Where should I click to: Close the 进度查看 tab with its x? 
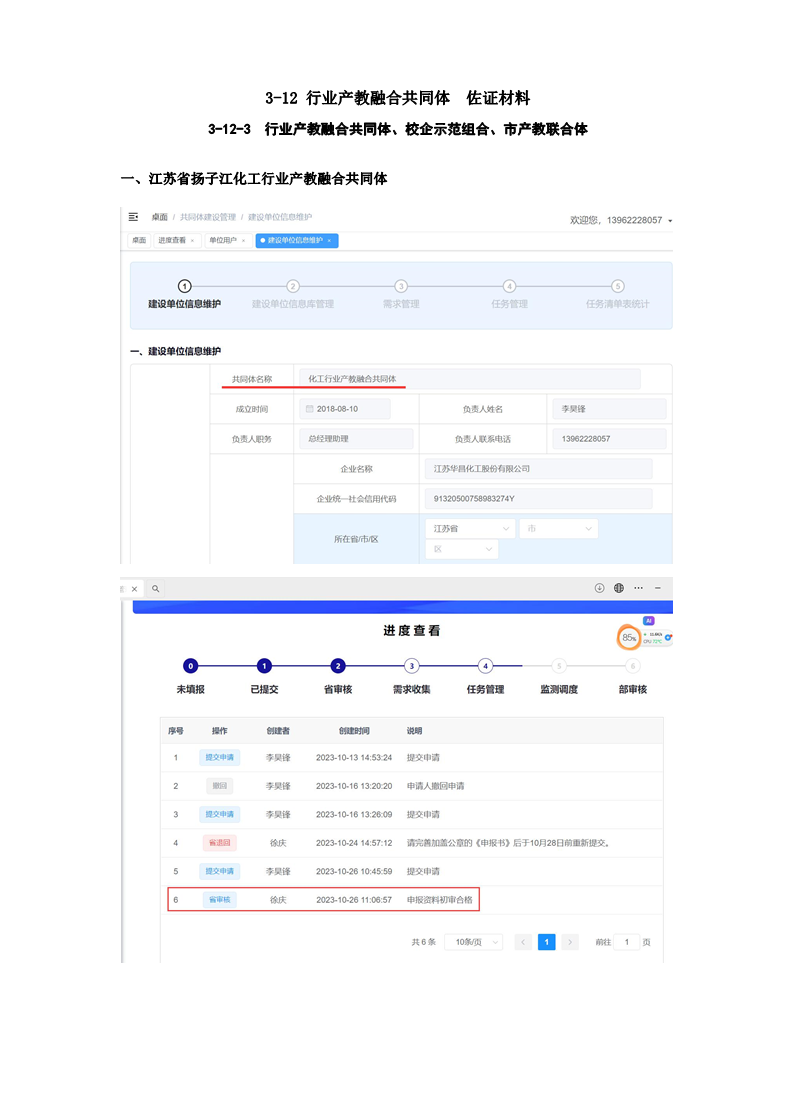192,241
